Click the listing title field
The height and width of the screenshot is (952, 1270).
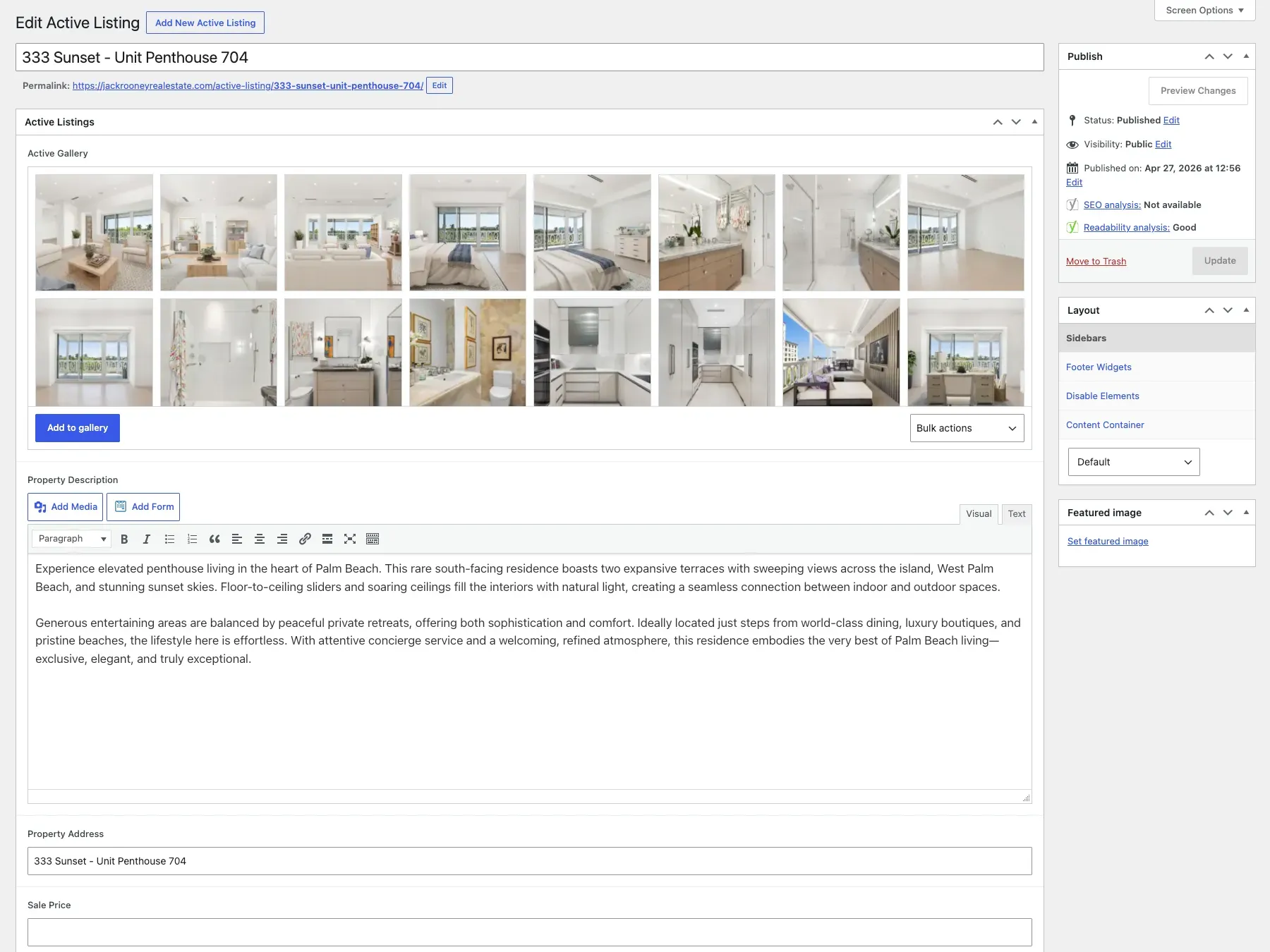tap(530, 57)
